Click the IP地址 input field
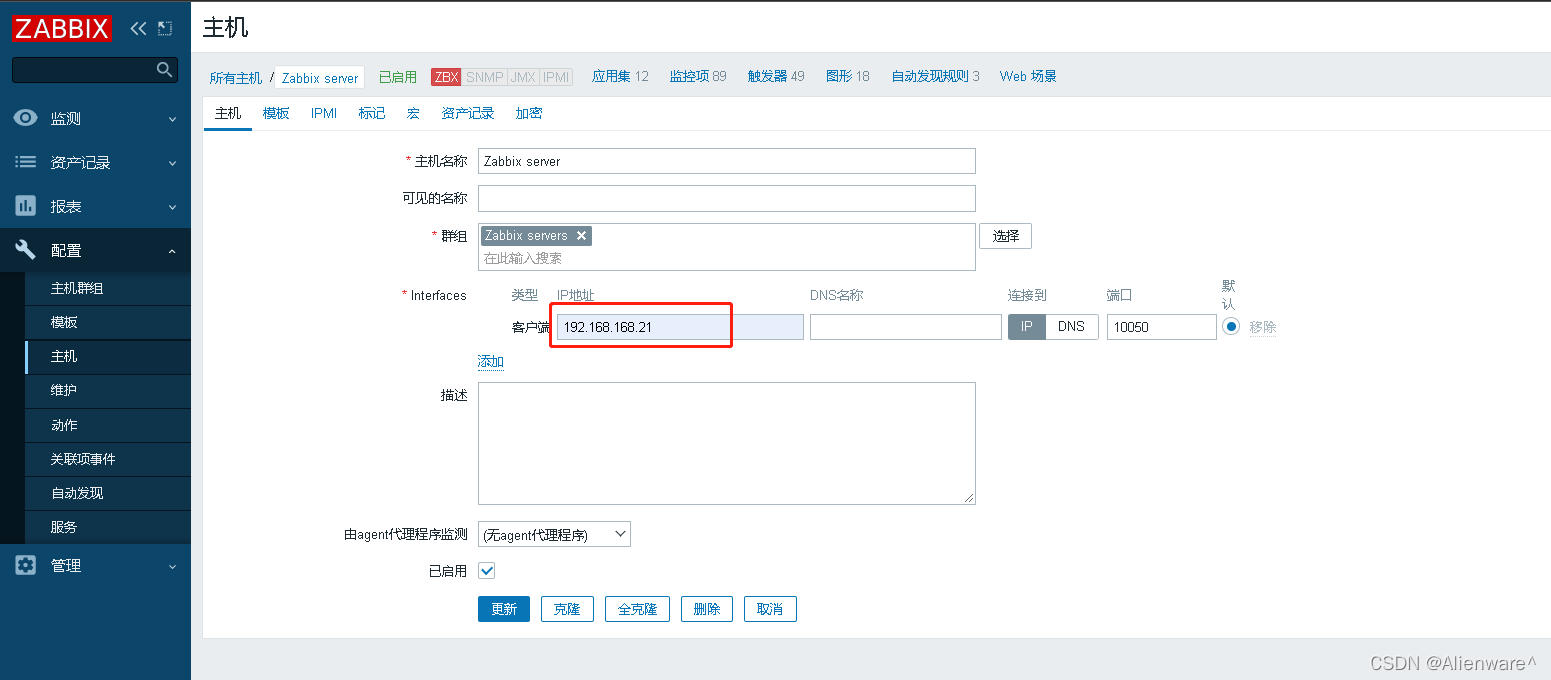1551x680 pixels. coord(680,327)
